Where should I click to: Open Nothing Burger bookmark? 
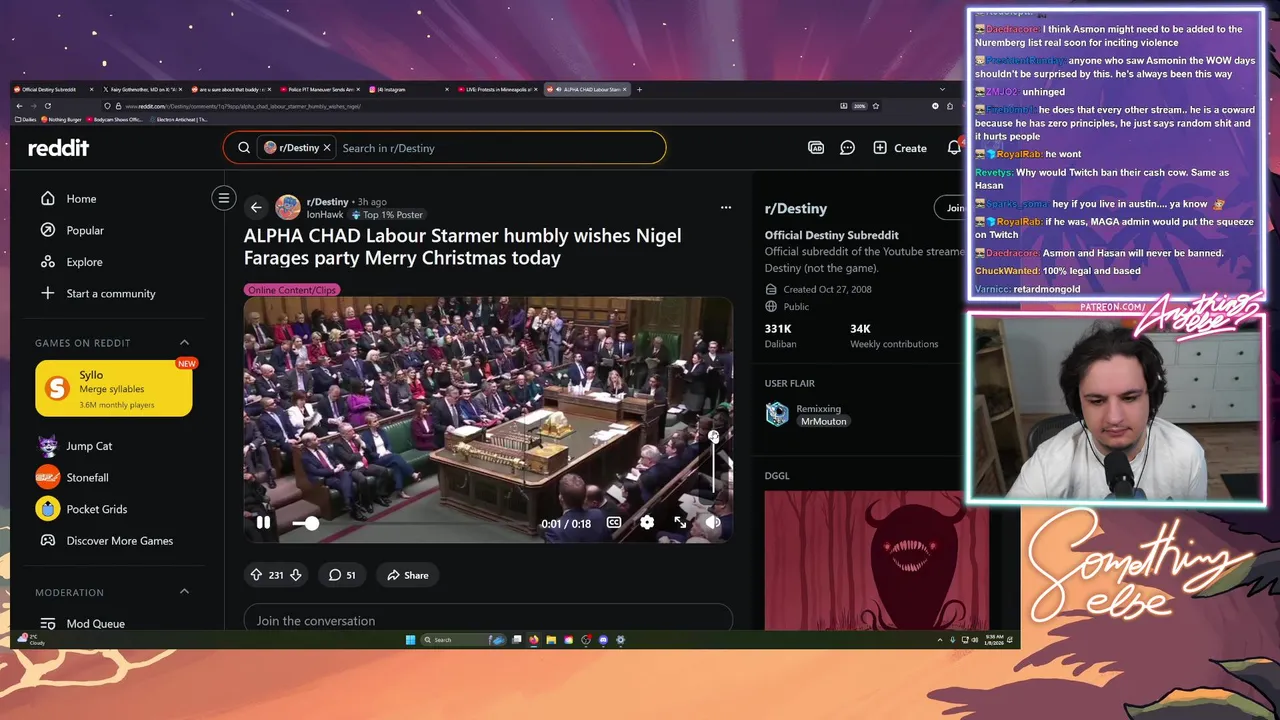[64, 119]
